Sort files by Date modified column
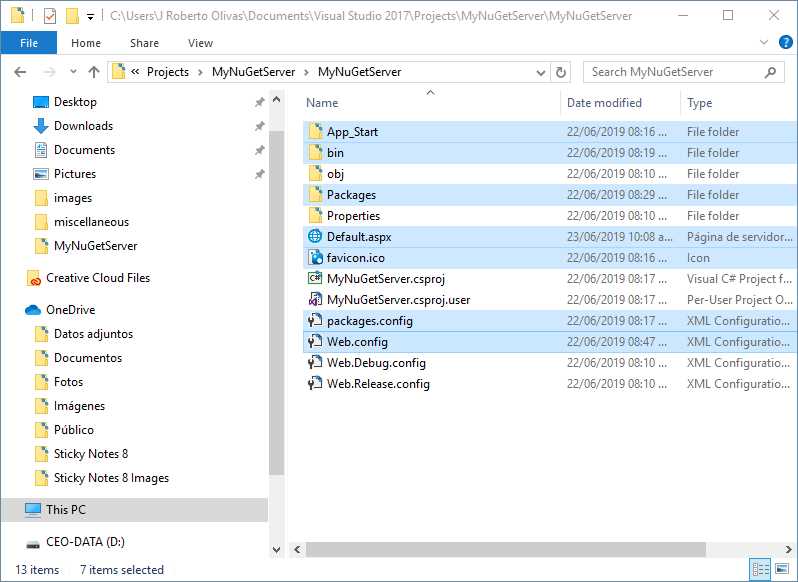The width and height of the screenshot is (798, 582). (x=604, y=103)
